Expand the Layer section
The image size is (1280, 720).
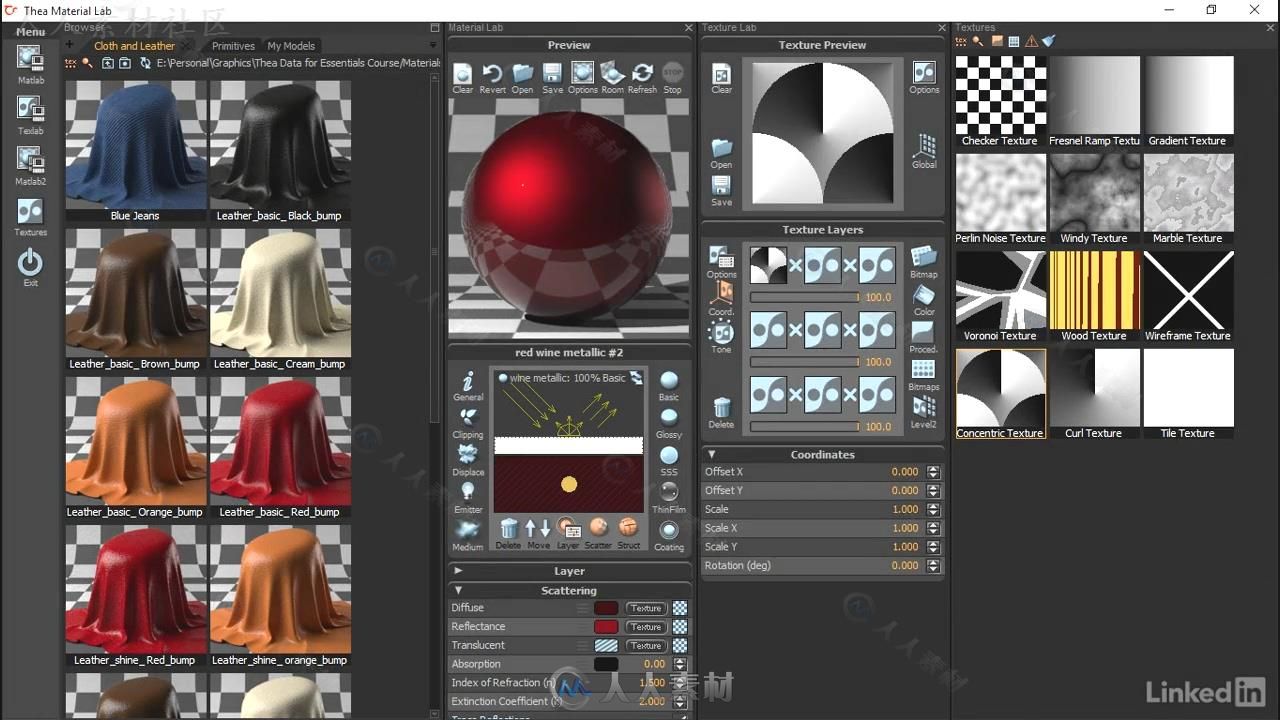coord(458,571)
